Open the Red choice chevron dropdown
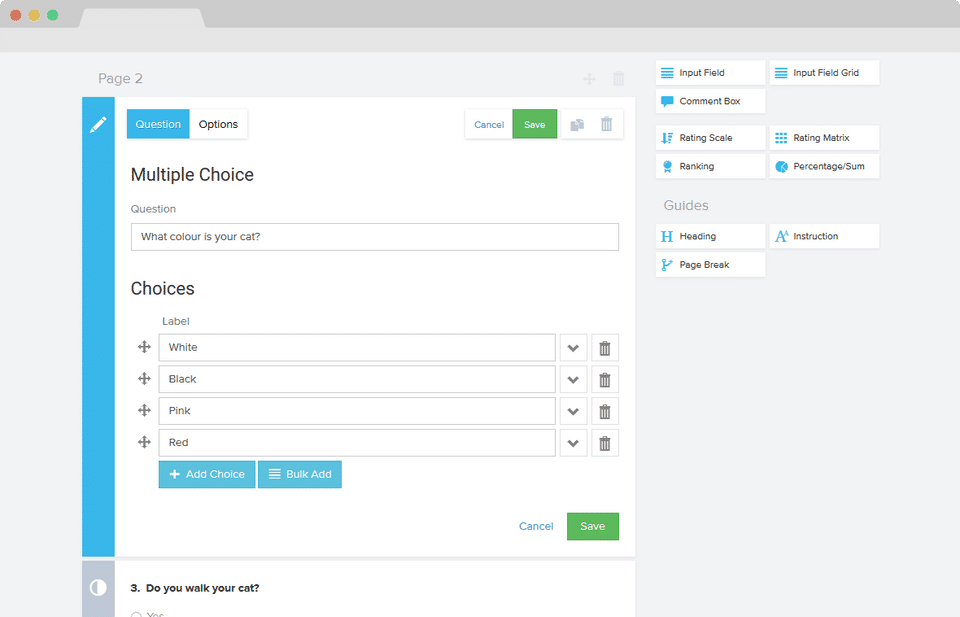This screenshot has height=617, width=960. tap(573, 443)
